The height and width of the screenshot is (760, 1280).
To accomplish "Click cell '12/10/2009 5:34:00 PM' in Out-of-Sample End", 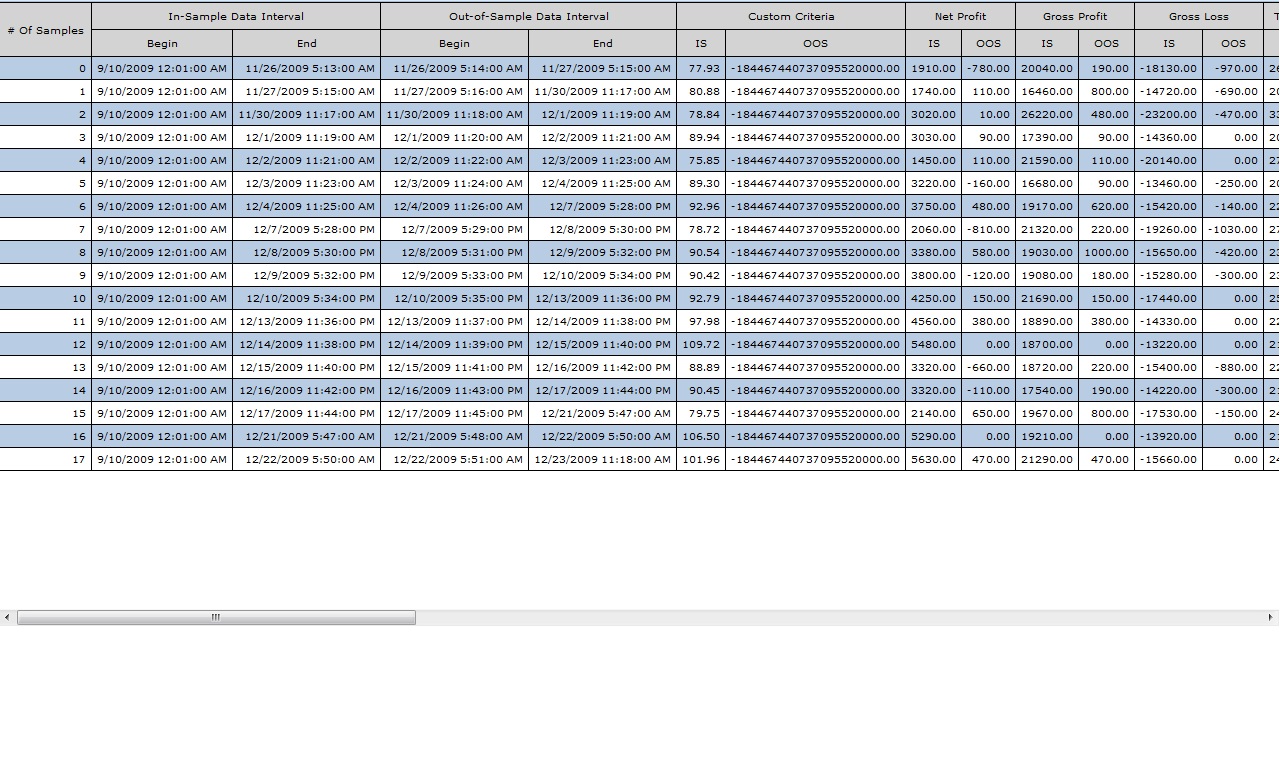I will [x=602, y=275].
